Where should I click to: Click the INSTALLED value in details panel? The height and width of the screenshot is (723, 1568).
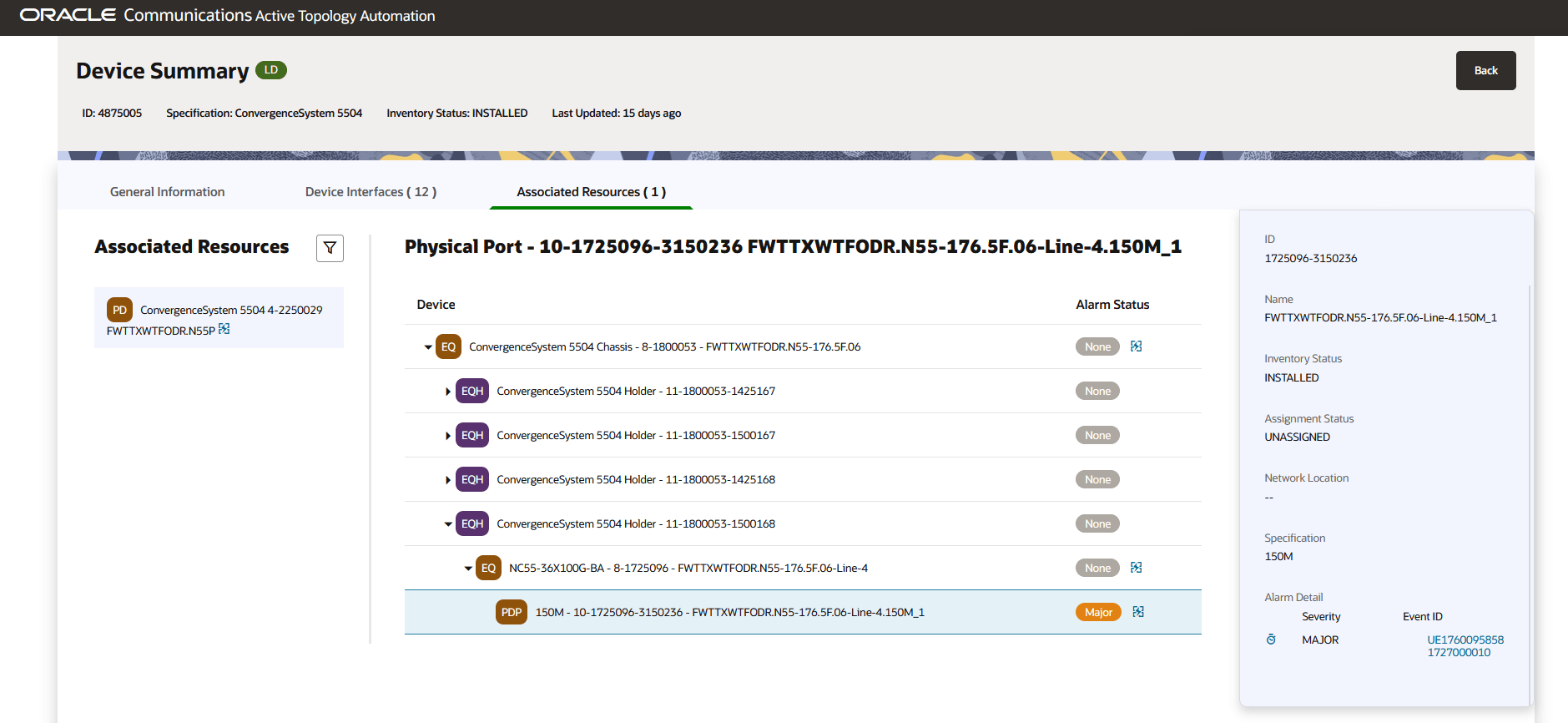point(1291,377)
